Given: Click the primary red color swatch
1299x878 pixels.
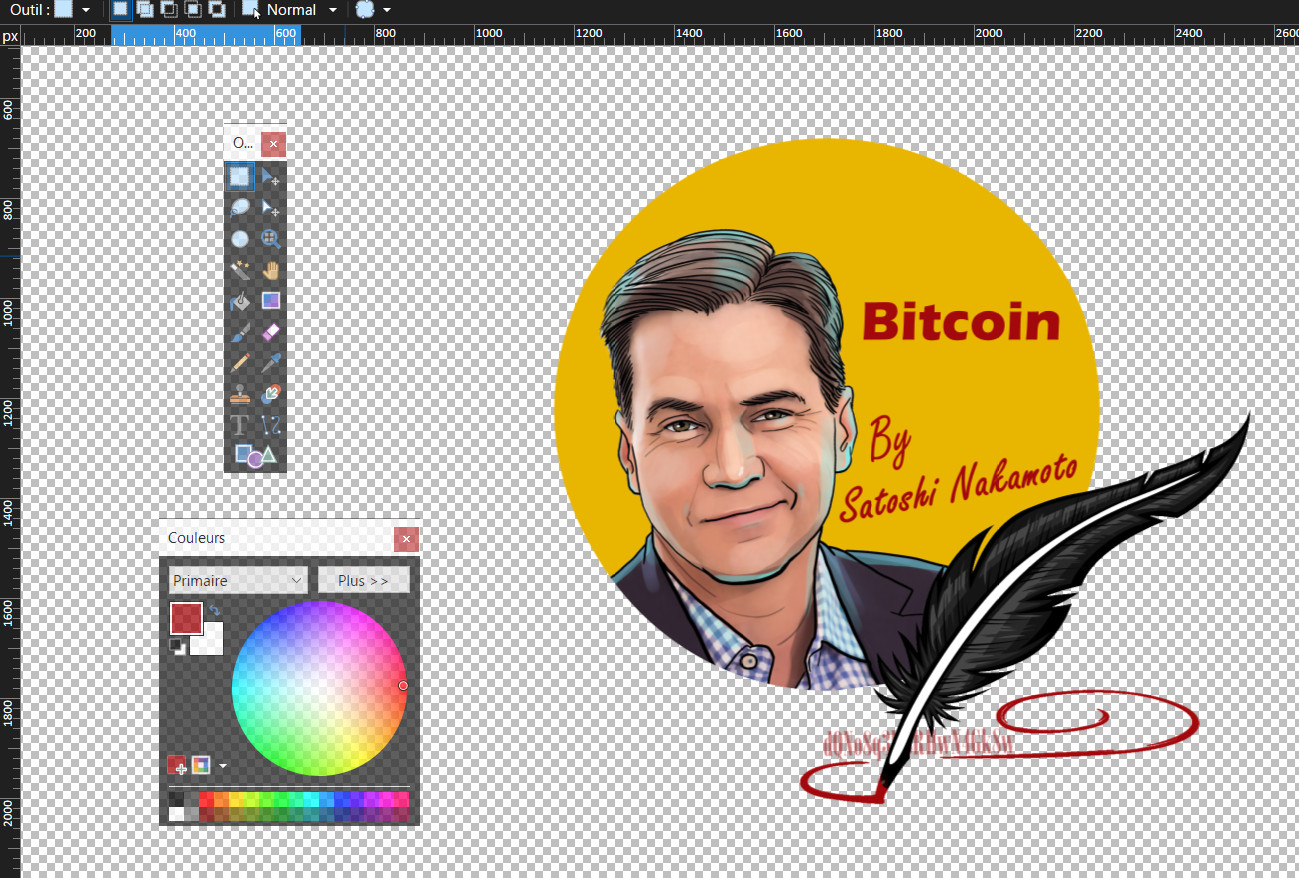Looking at the screenshot, I should 186,618.
